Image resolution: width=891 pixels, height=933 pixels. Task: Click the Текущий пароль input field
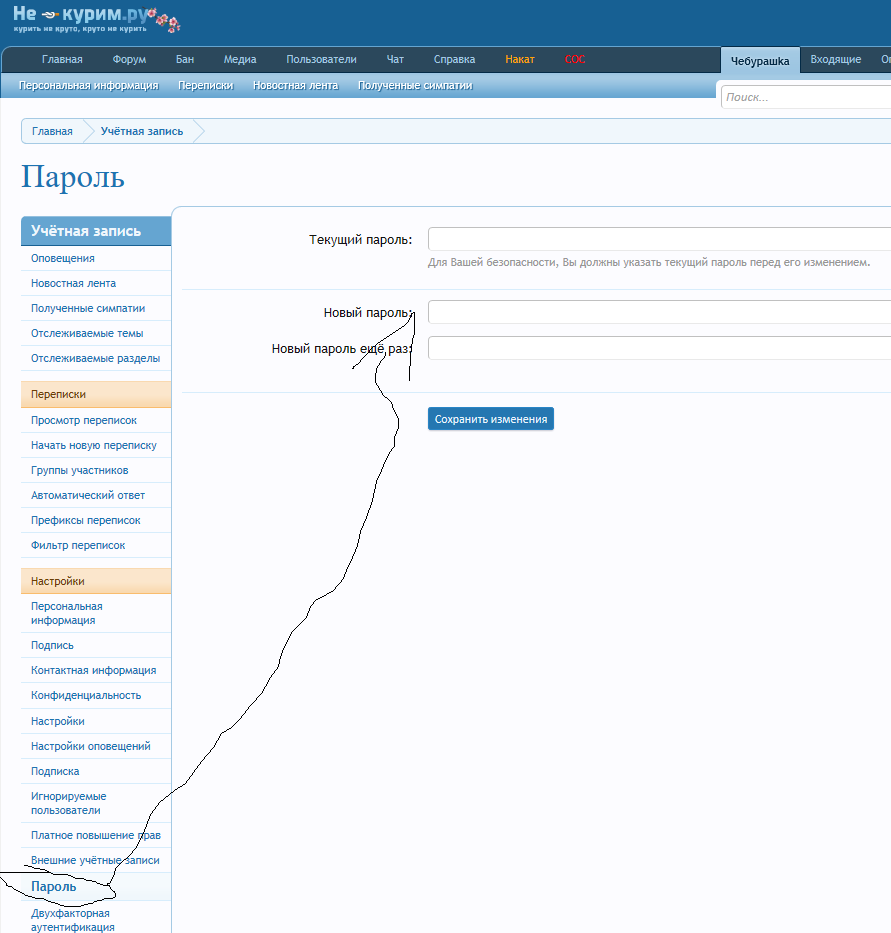pyautogui.click(x=659, y=239)
